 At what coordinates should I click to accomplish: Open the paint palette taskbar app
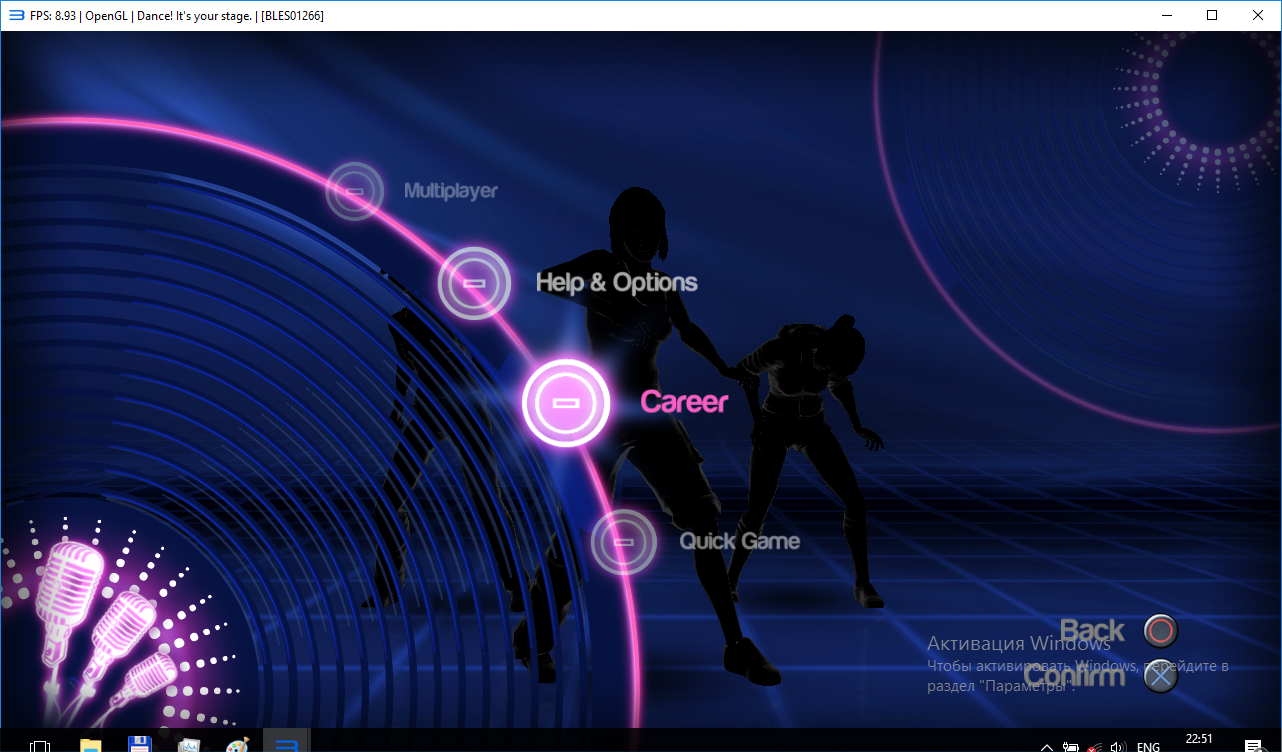pos(237,745)
